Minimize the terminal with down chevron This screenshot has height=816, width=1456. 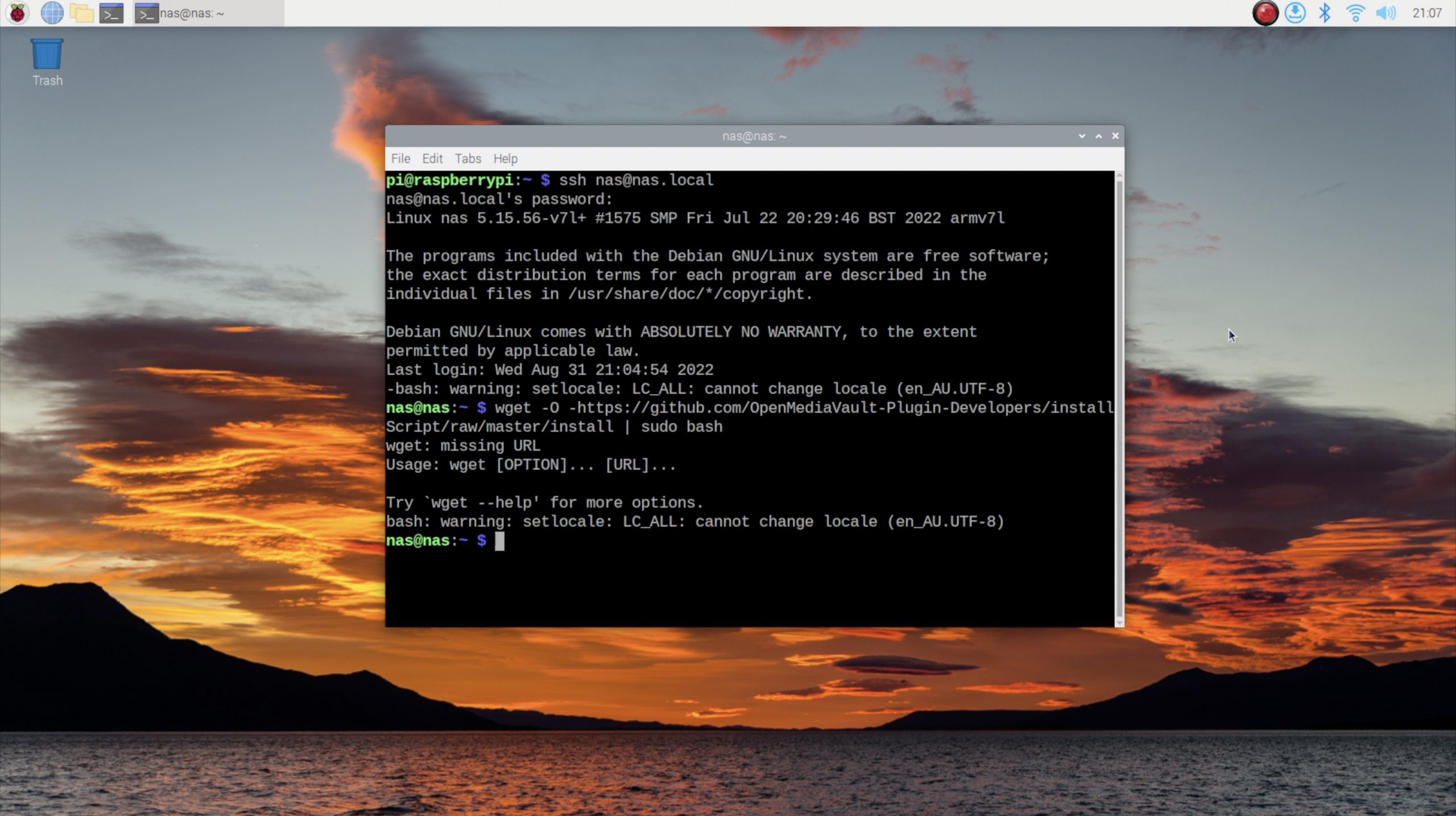click(x=1082, y=136)
